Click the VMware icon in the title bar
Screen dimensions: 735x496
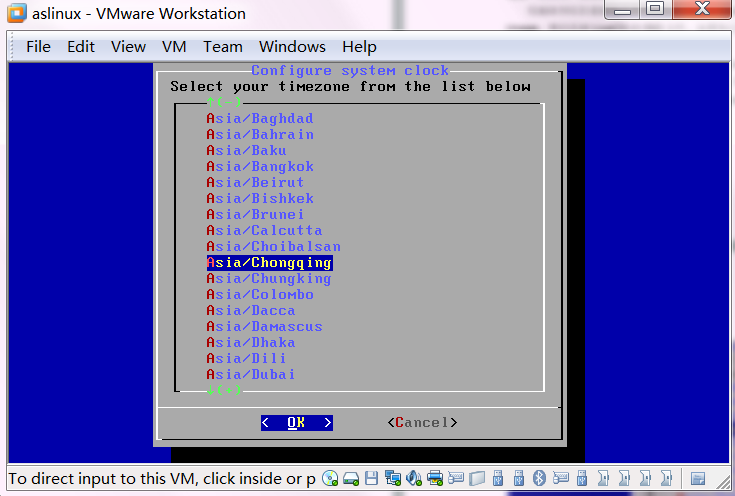click(x=17, y=14)
